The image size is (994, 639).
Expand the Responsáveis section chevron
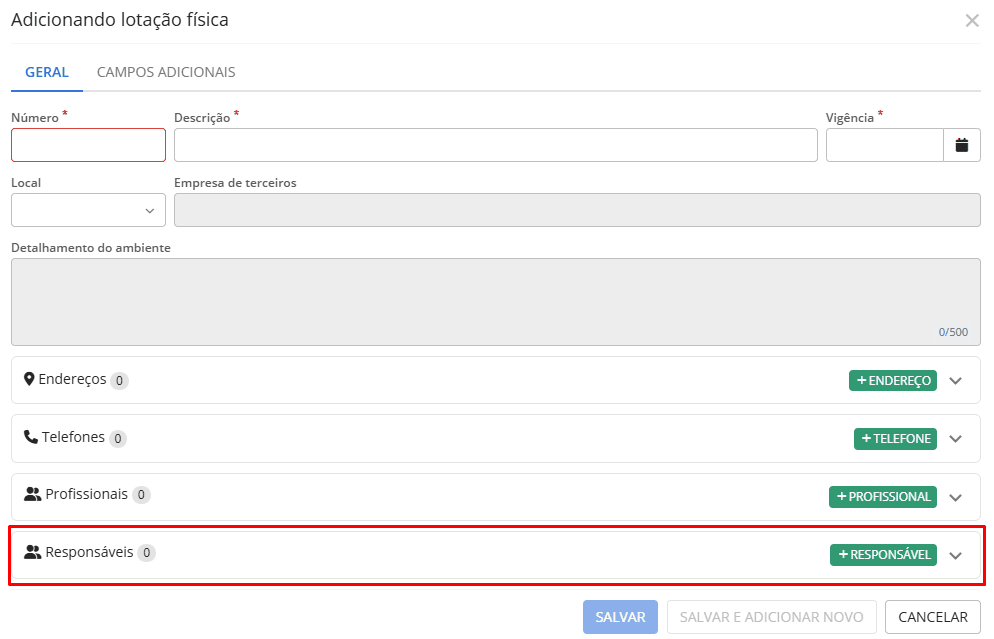pos(955,555)
